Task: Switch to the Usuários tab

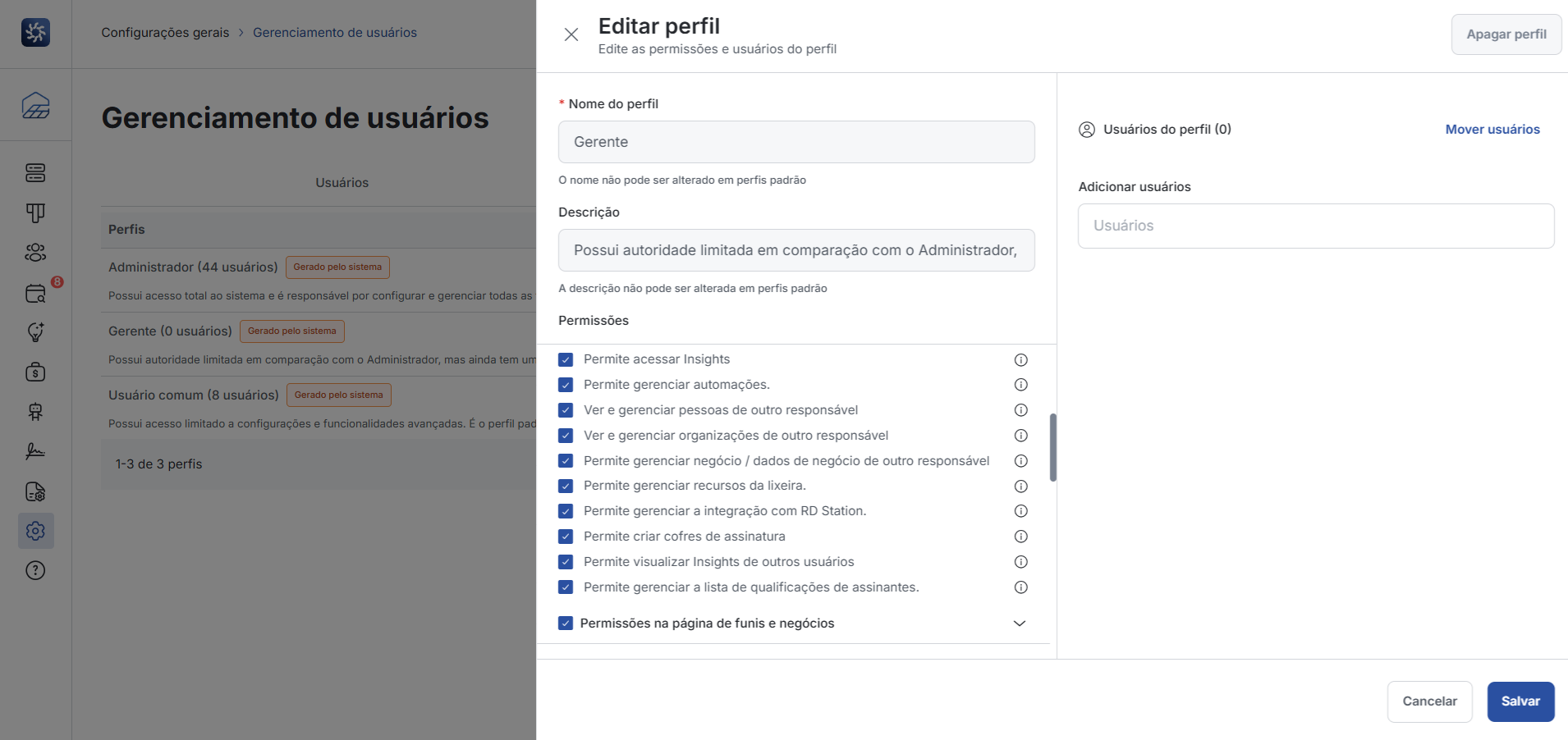Action: click(342, 182)
